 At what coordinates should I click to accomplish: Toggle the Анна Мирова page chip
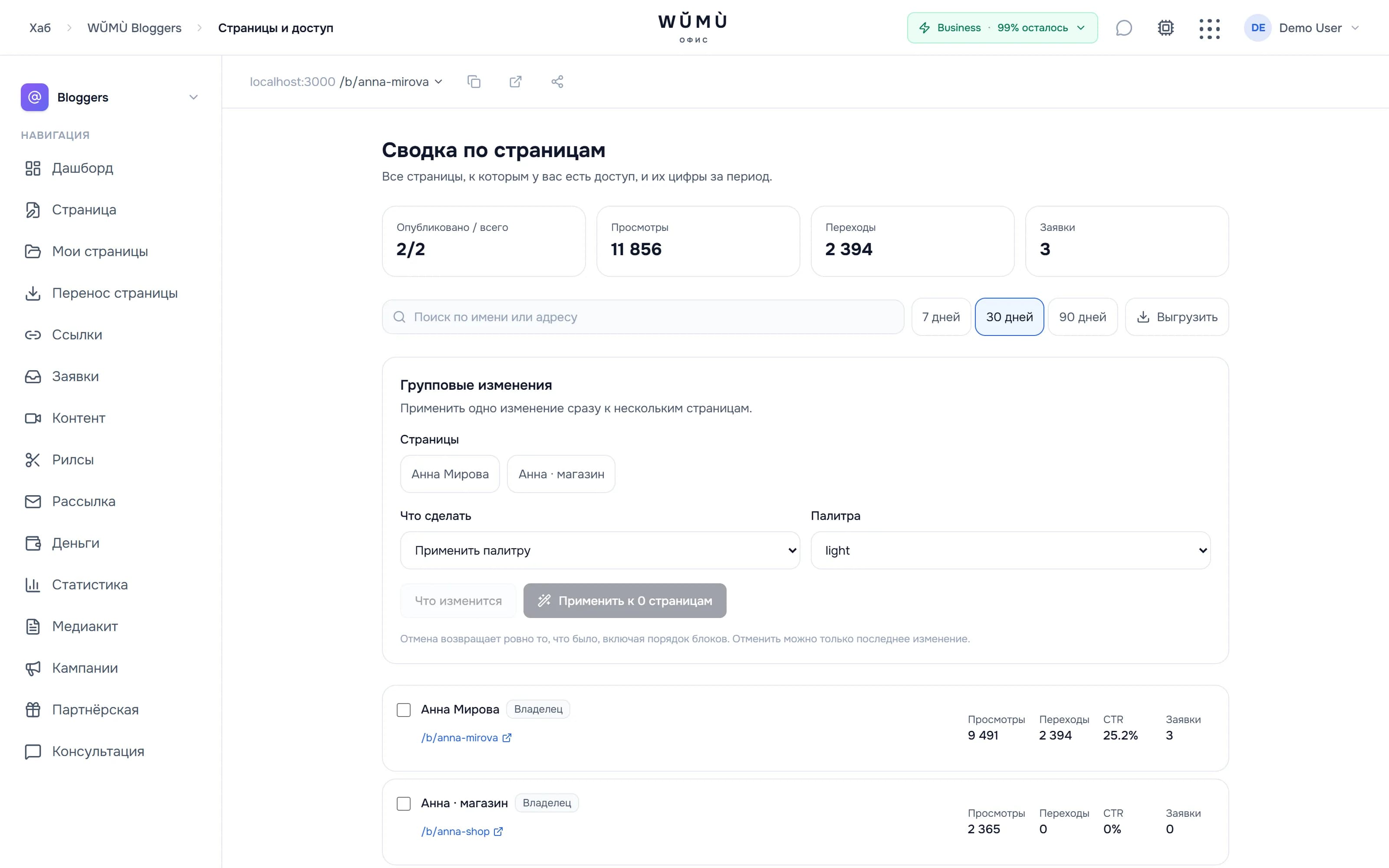[450, 474]
